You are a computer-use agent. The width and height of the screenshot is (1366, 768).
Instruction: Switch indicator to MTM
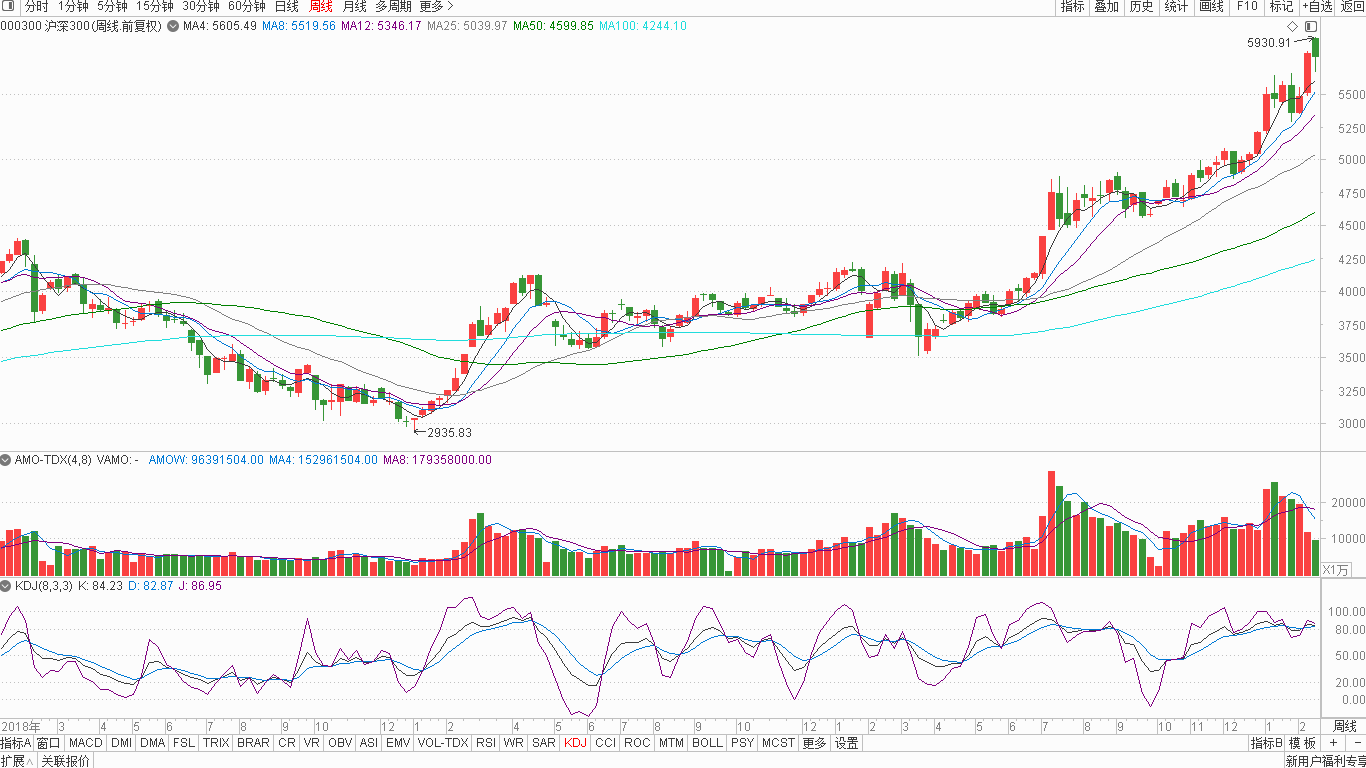(x=672, y=743)
